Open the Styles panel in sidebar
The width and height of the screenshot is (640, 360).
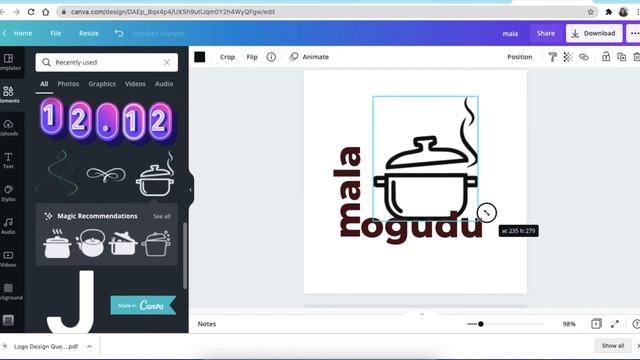coord(9,193)
